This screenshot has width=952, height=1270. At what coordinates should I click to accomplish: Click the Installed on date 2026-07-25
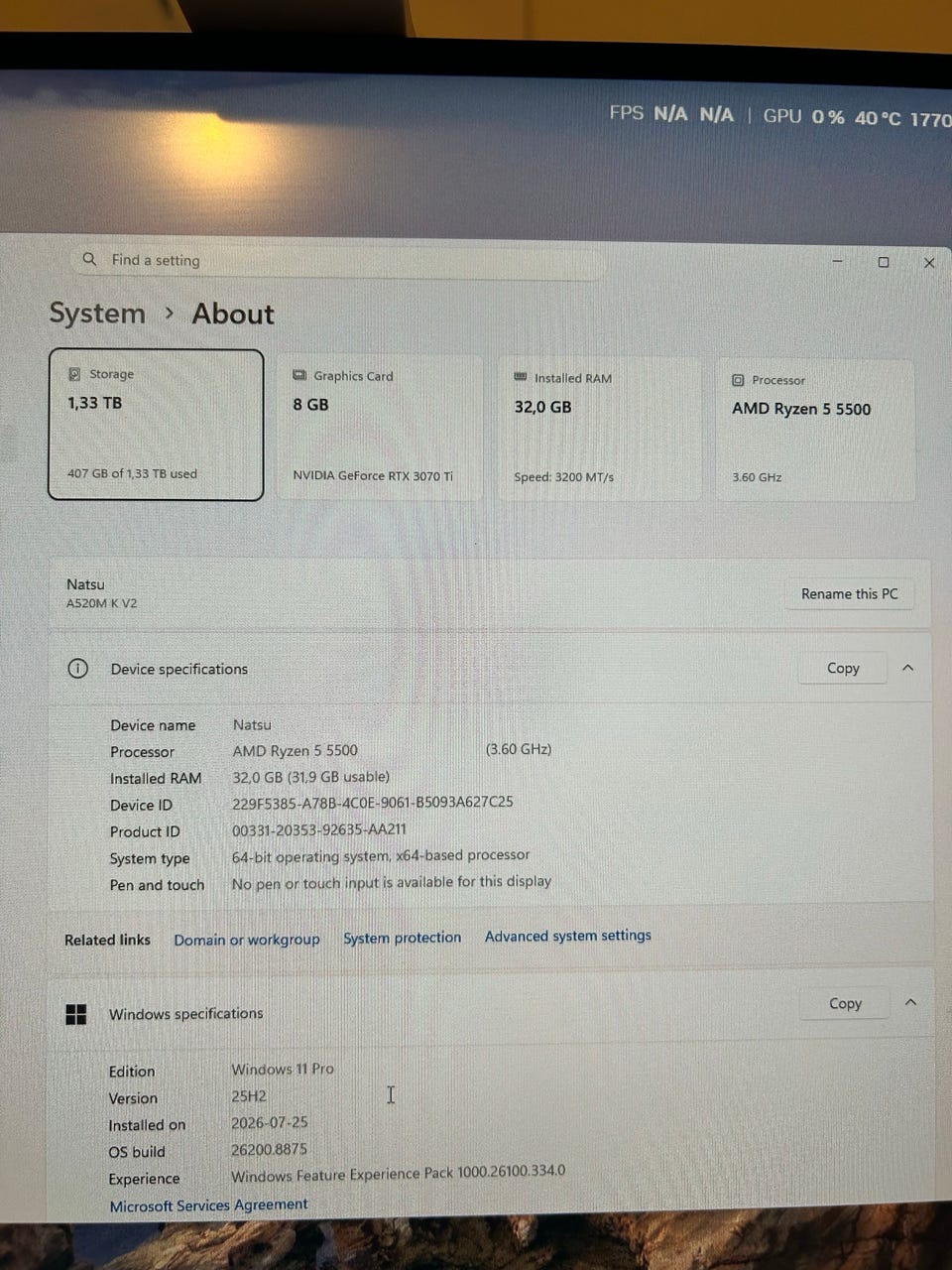click(x=270, y=1122)
